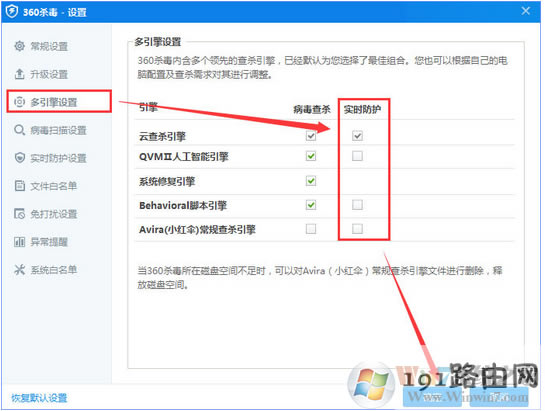Enable QVMII人工智能引擎 实时防护 checkbox

(x=357, y=156)
